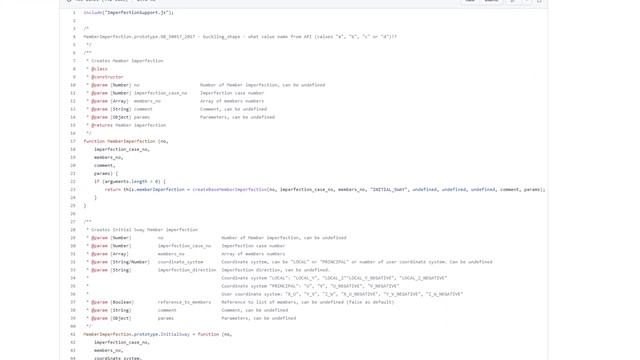The image size is (640, 360).
Task: Click the '@returns Member imperfection' line
Action: click(129, 125)
